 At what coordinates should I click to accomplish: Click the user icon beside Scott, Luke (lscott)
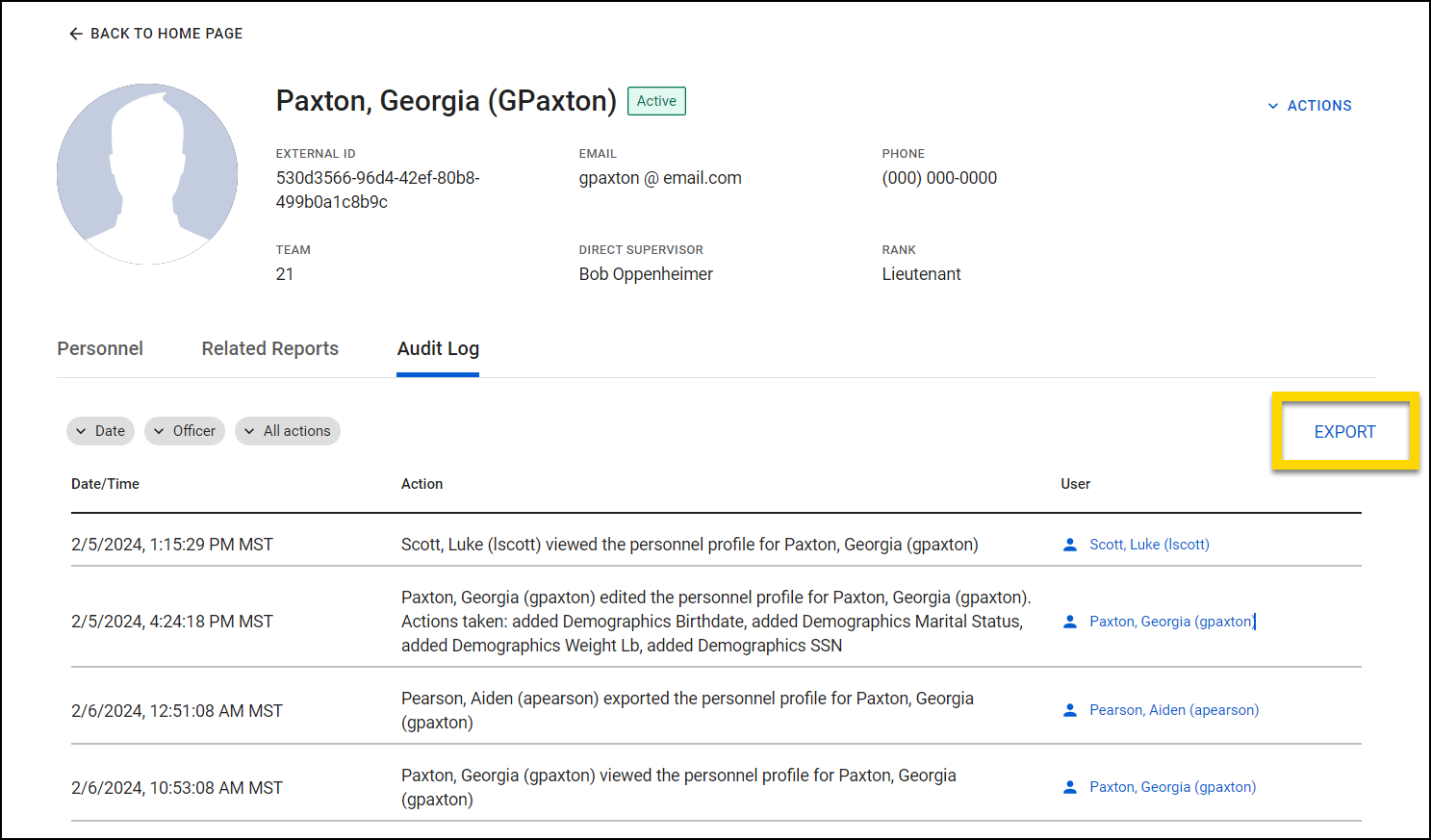pos(1069,544)
